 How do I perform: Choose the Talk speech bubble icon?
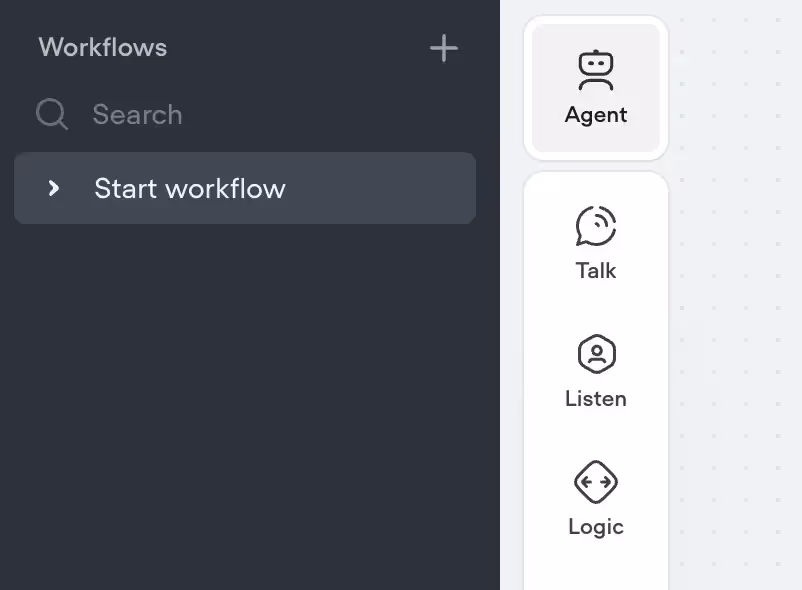pyautogui.click(x=596, y=226)
